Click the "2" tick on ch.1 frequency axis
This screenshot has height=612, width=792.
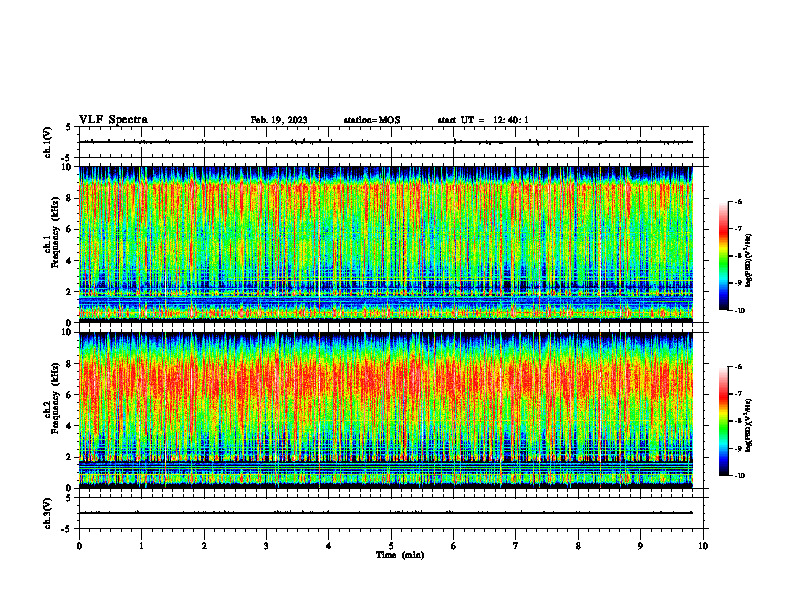point(69,292)
